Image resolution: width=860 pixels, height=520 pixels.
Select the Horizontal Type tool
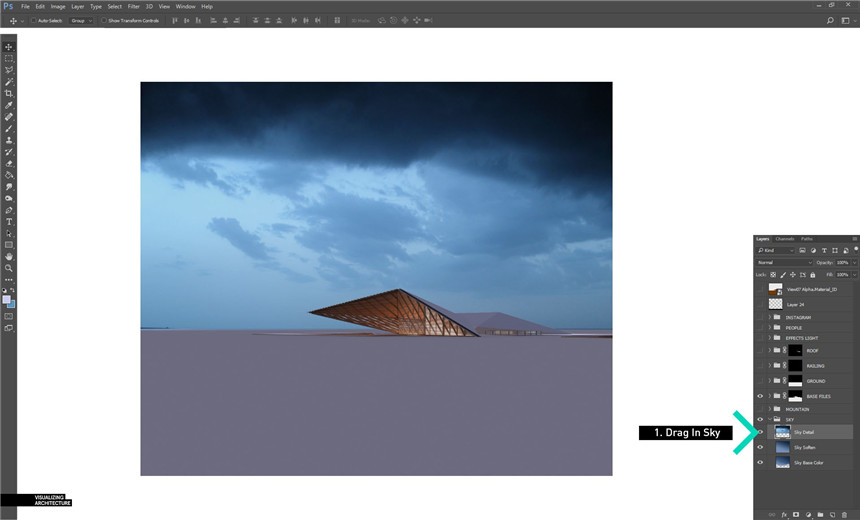pyautogui.click(x=9, y=222)
